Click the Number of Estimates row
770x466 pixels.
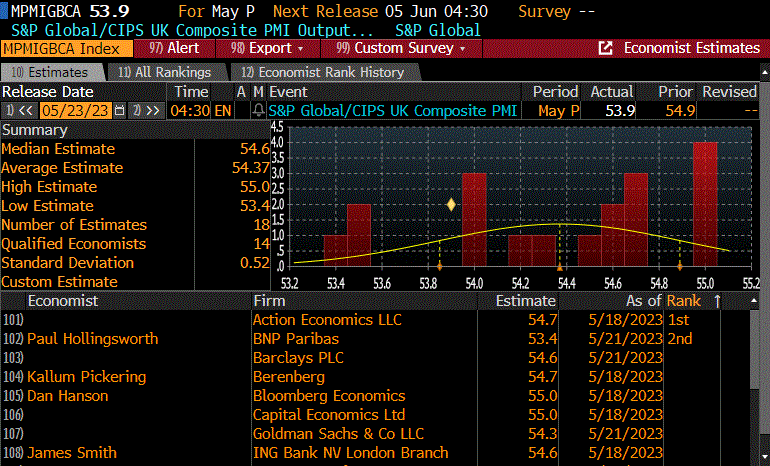pyautogui.click(x=135, y=225)
